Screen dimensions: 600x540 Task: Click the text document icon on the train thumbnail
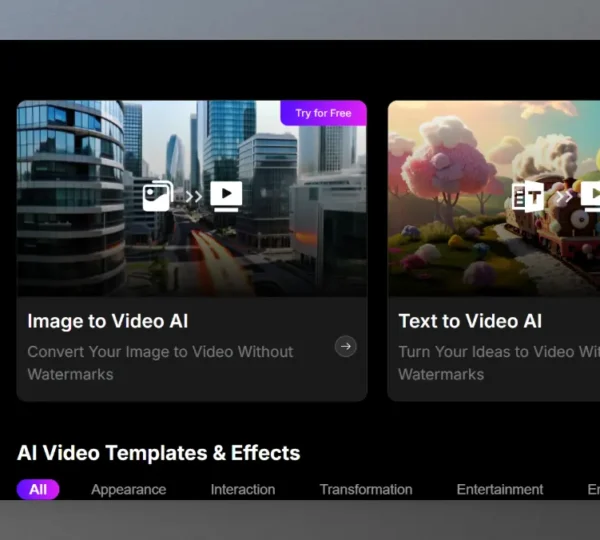tap(527, 196)
